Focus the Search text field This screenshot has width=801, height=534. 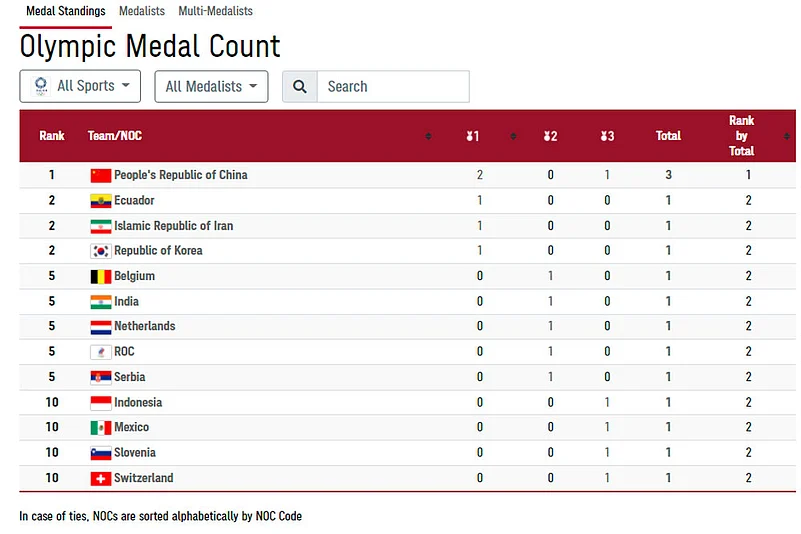[x=393, y=87]
